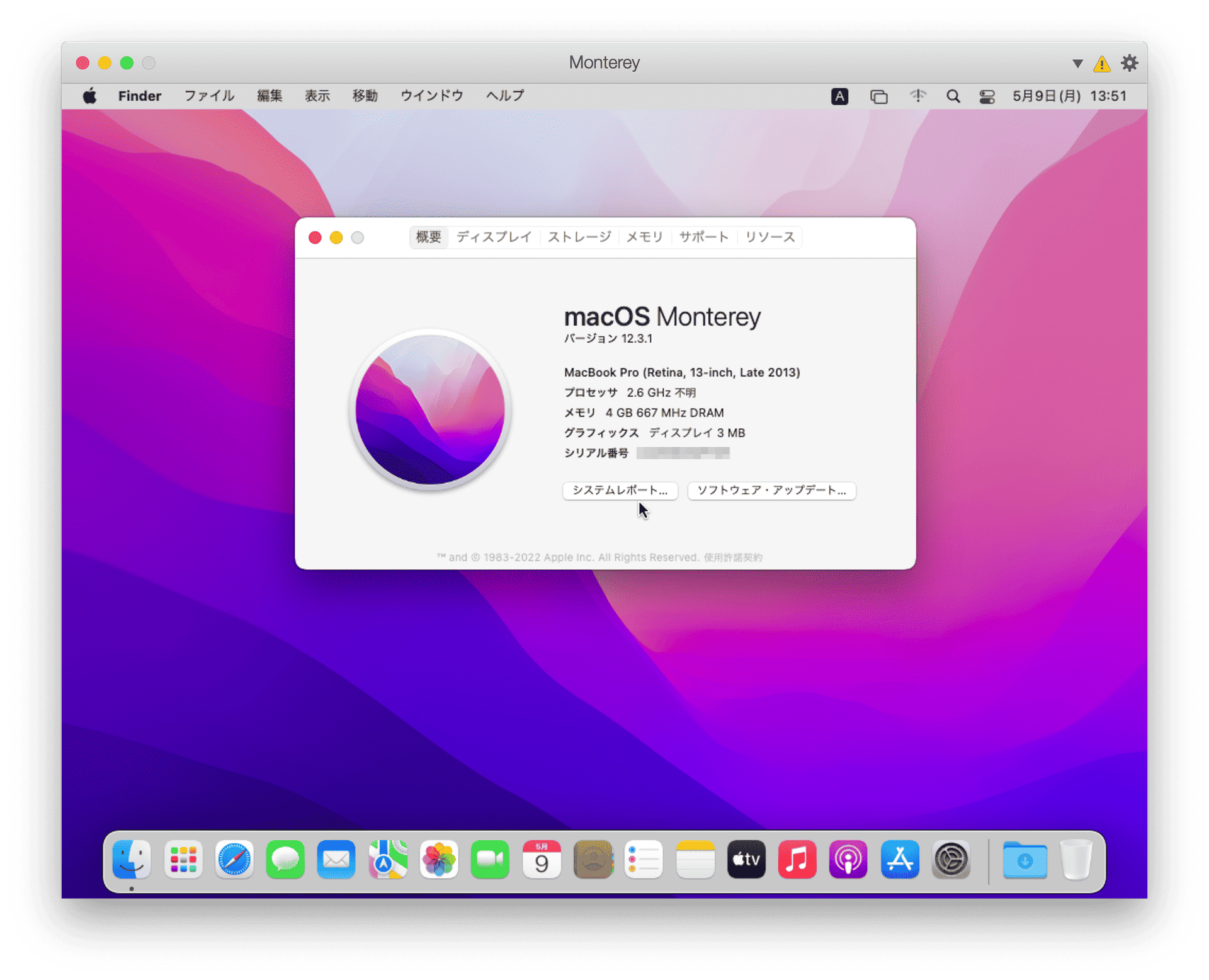Screen dimensions: 1209x980
Task: Click the システムレポート... button
Action: (x=620, y=490)
